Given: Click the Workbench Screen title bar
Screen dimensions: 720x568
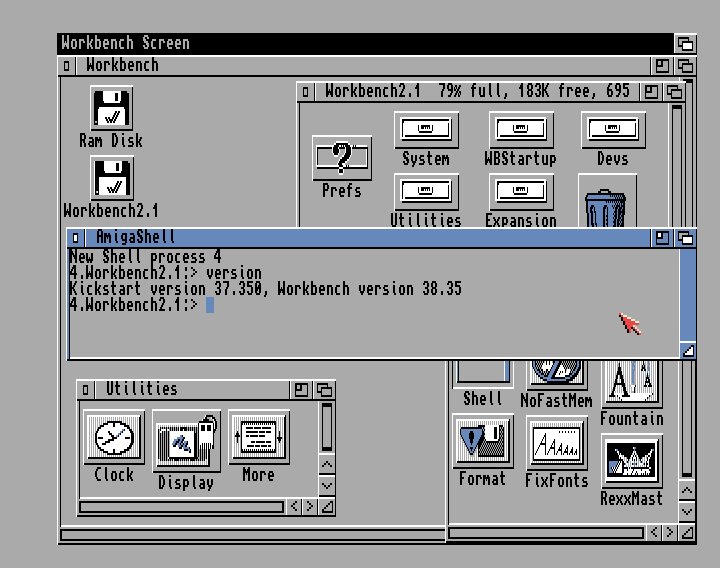Looking at the screenshot, I should (x=366, y=44).
